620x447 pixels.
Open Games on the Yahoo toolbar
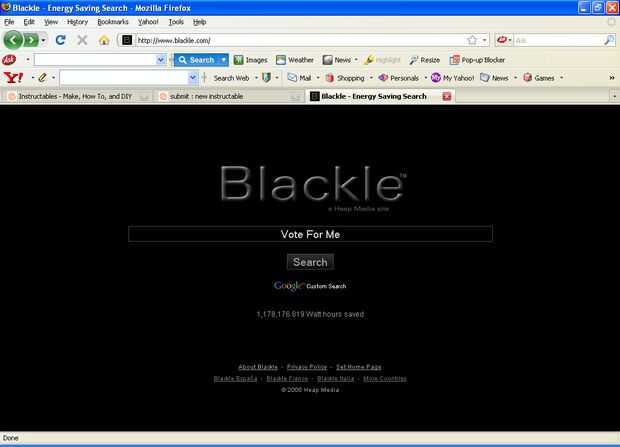point(539,78)
